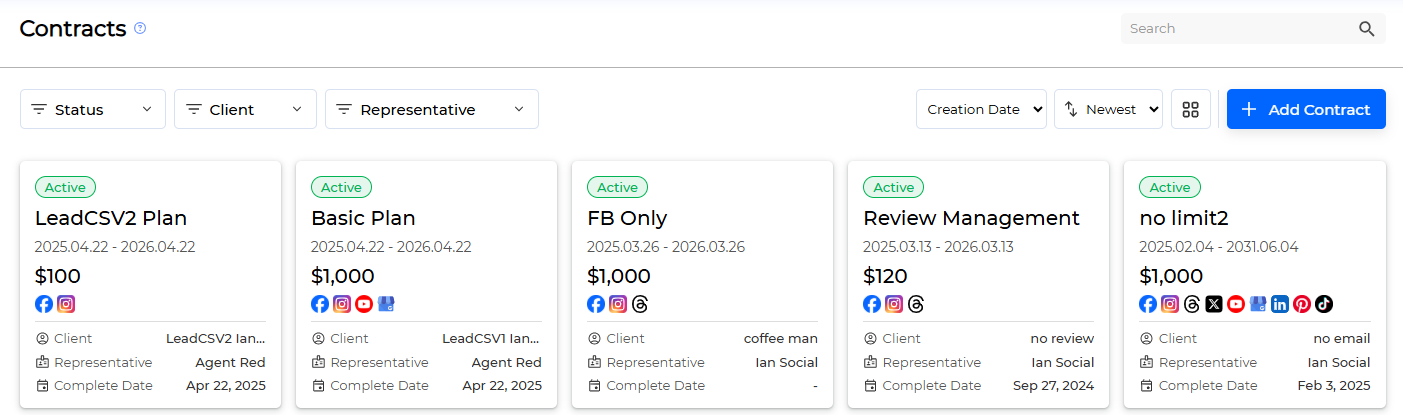The image size is (1403, 415).
Task: Click the Instagram icon on LeadCSV2 Plan card
Action: pos(66,304)
